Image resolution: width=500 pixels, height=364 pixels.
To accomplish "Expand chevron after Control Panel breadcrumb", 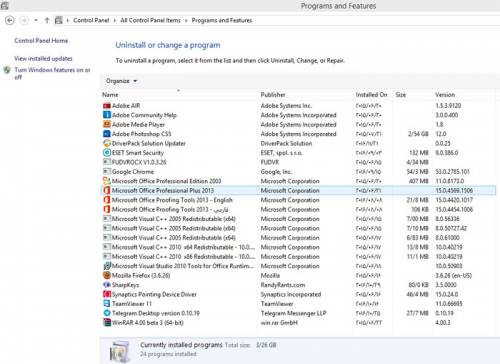I will [x=114, y=21].
